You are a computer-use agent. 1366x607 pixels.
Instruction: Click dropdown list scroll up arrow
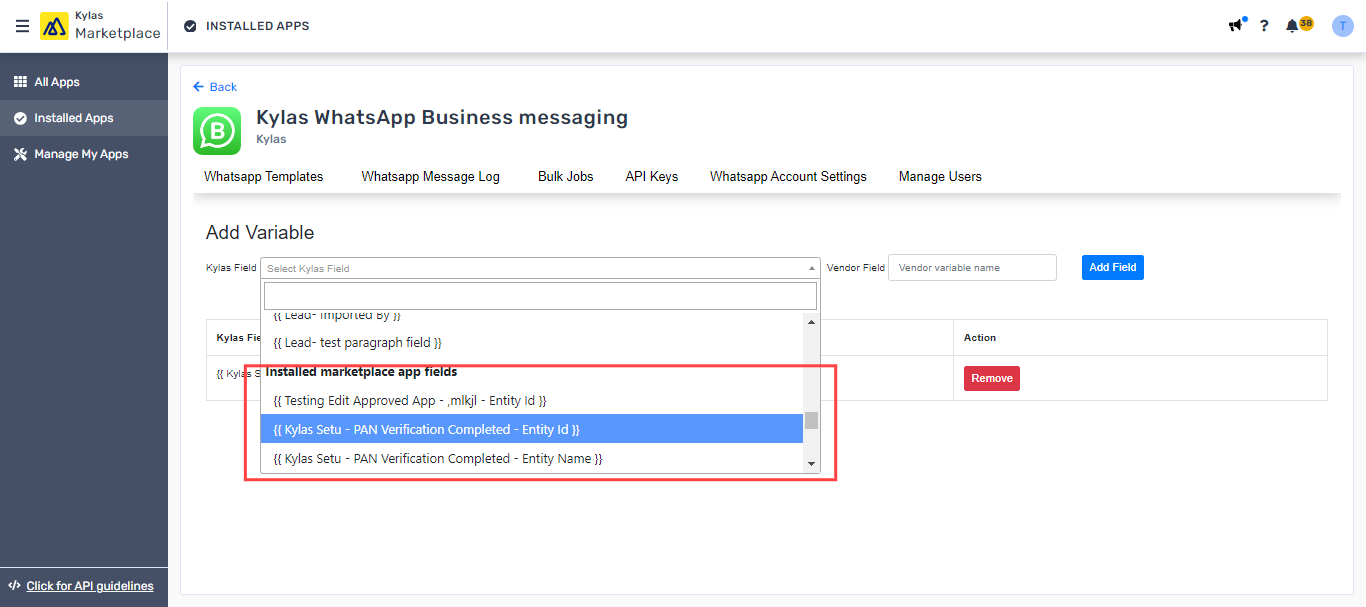[x=811, y=322]
